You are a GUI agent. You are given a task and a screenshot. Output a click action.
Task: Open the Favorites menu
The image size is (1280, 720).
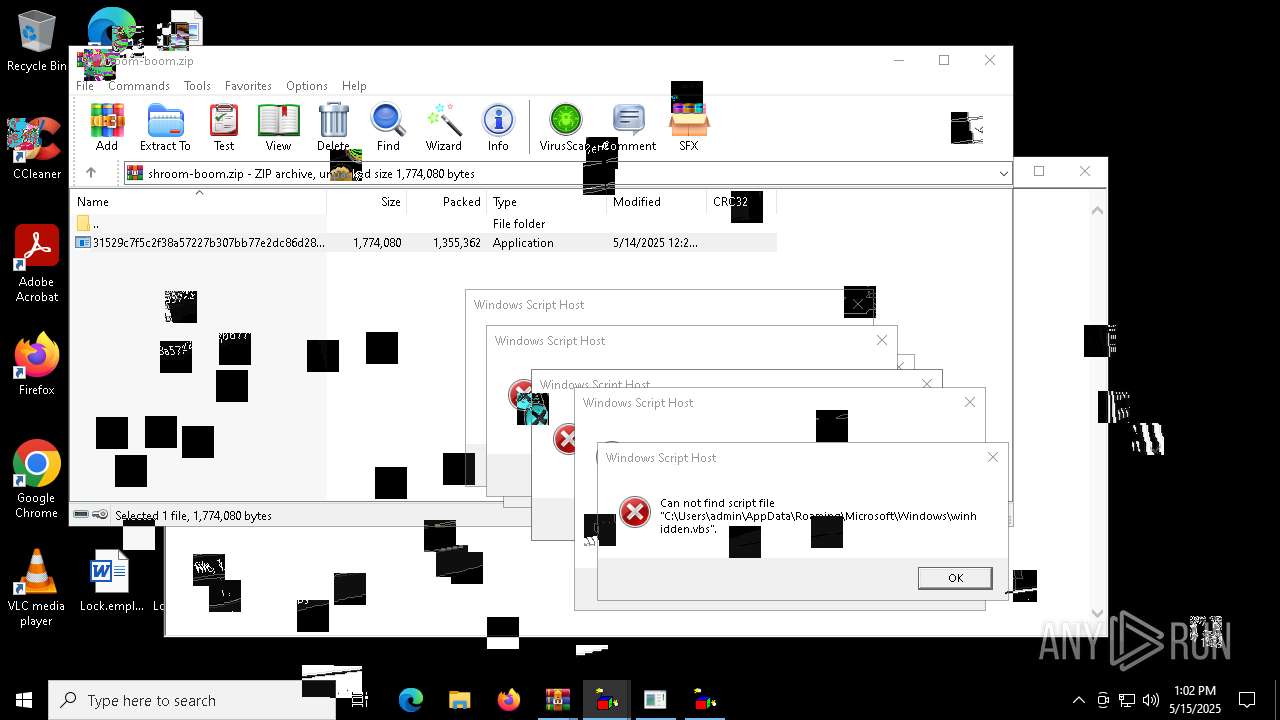[x=248, y=86]
